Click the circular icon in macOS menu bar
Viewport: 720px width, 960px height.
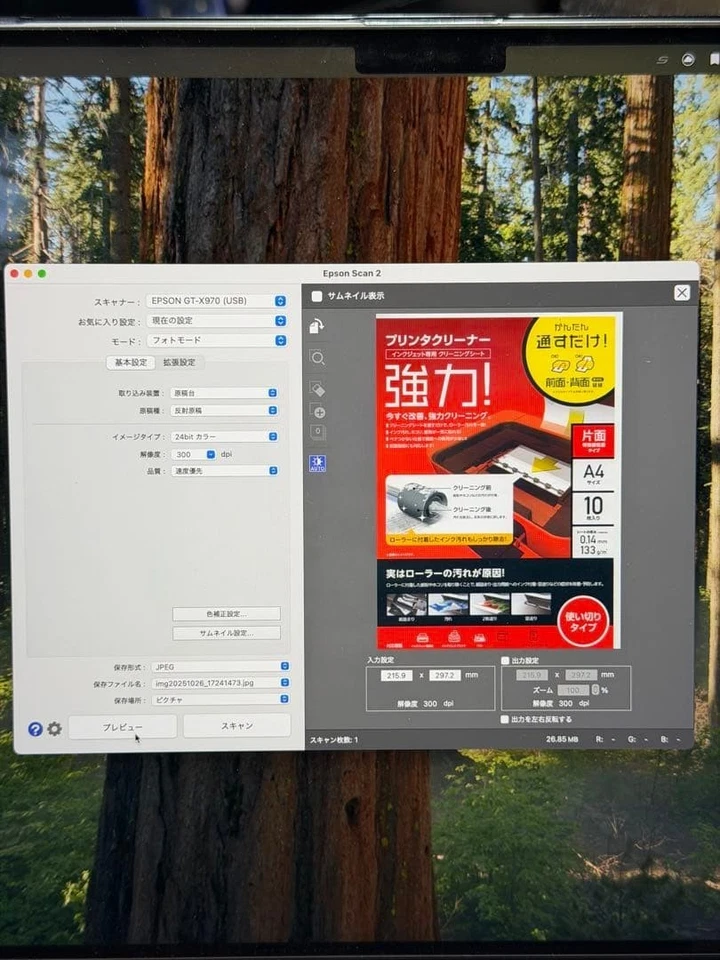[x=688, y=59]
